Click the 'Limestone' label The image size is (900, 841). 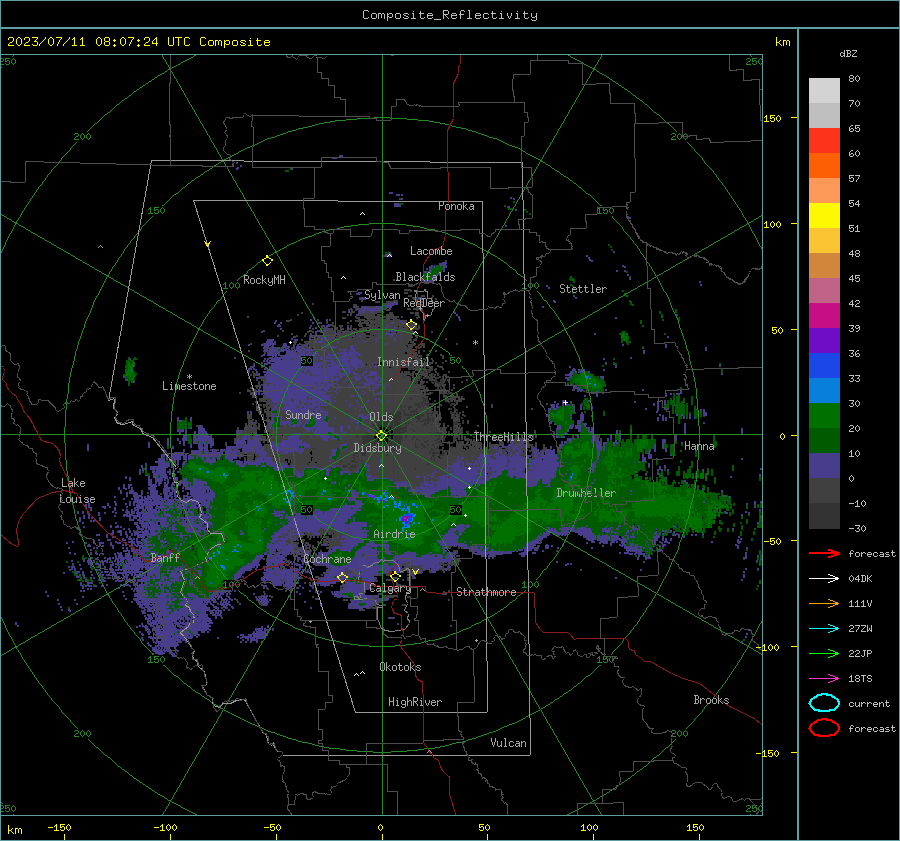(x=189, y=386)
